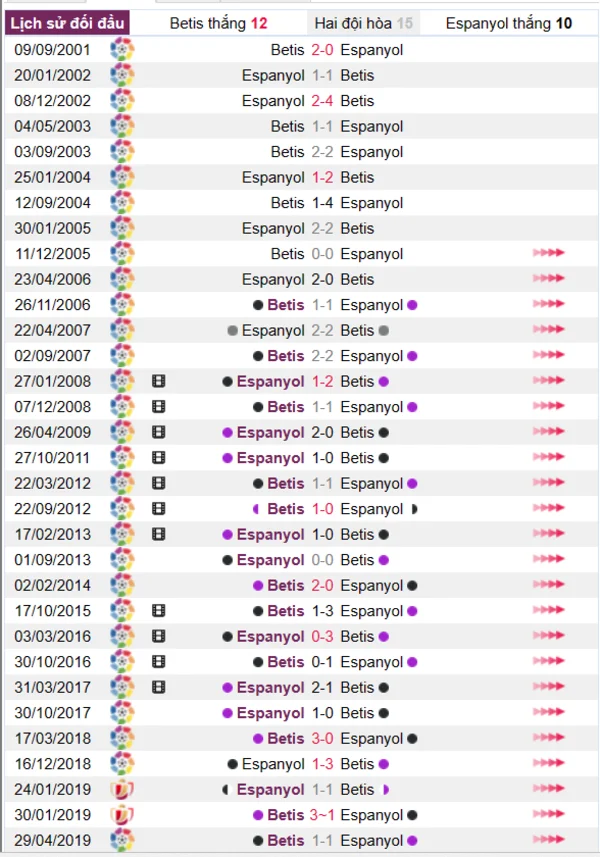Click La Liga logo on 02/02/2014 row
This screenshot has width=600, height=857.
click(x=122, y=585)
